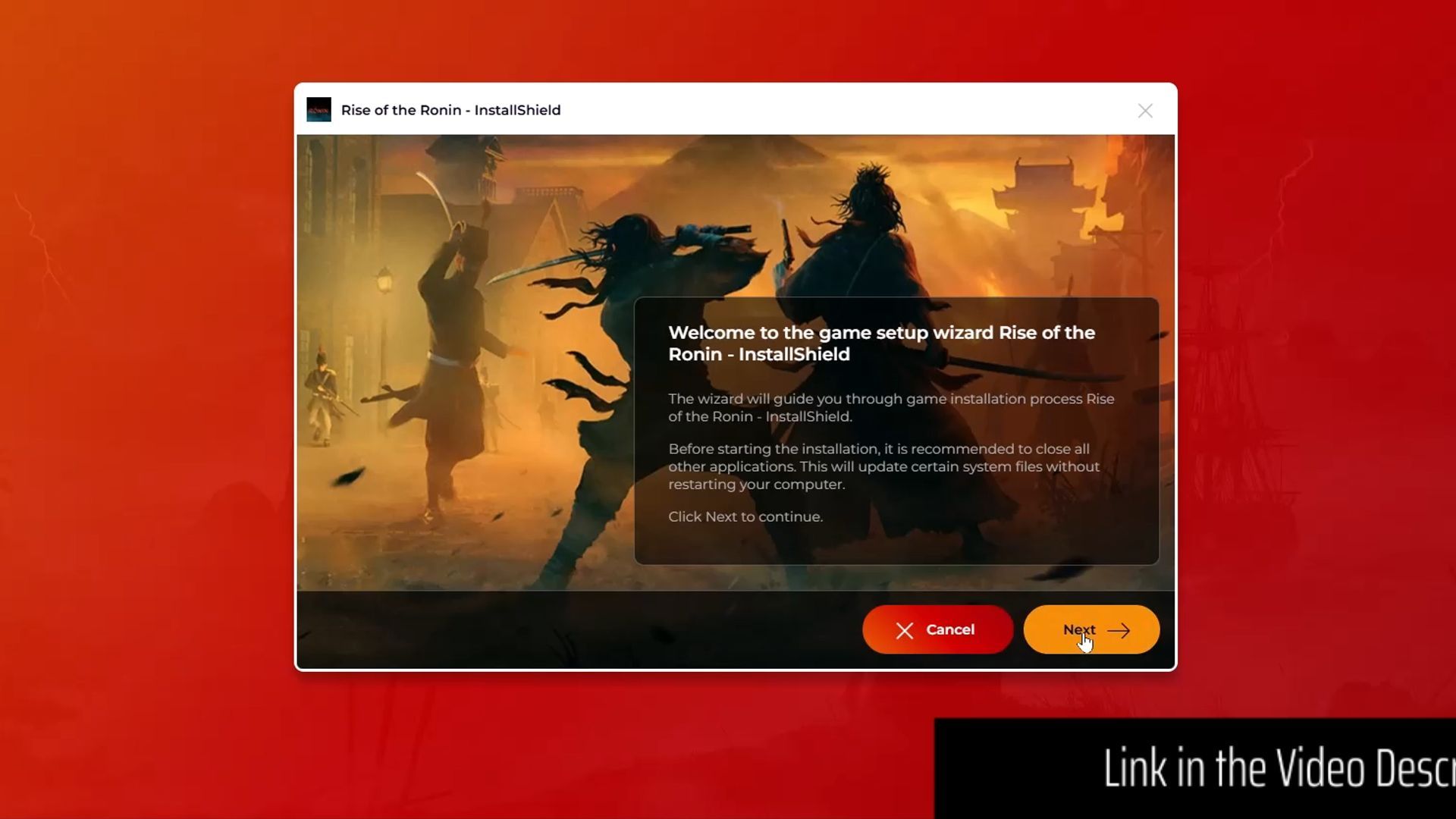Click the Rise of the Ronin app icon in the title bar

click(x=318, y=110)
